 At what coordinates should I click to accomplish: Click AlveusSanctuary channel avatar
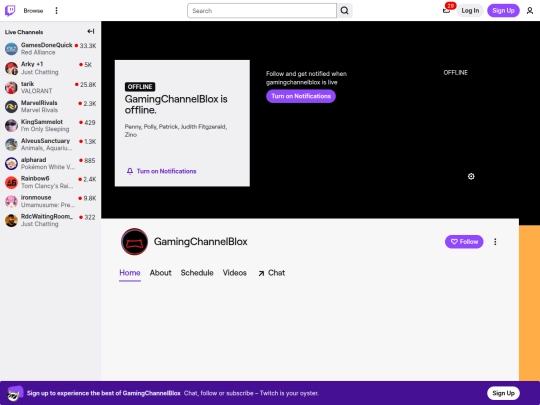(11, 144)
